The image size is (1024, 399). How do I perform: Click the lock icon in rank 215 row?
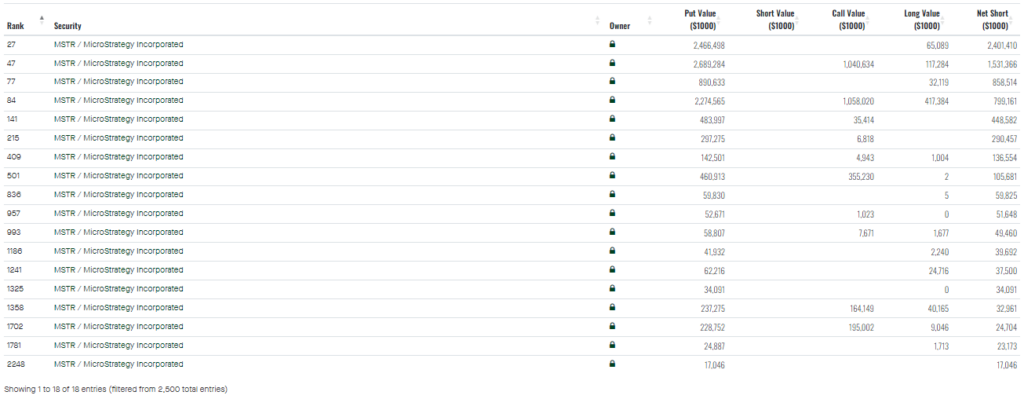coord(612,138)
